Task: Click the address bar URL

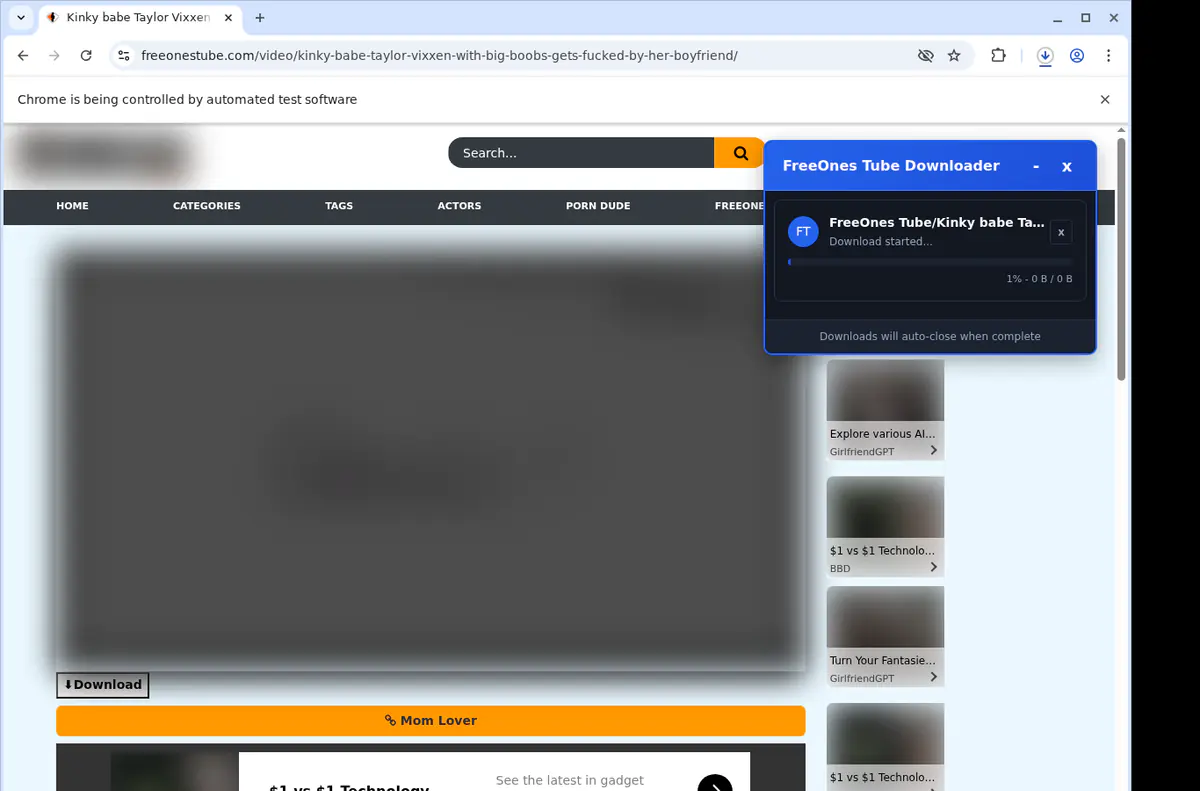Action: click(x=439, y=56)
